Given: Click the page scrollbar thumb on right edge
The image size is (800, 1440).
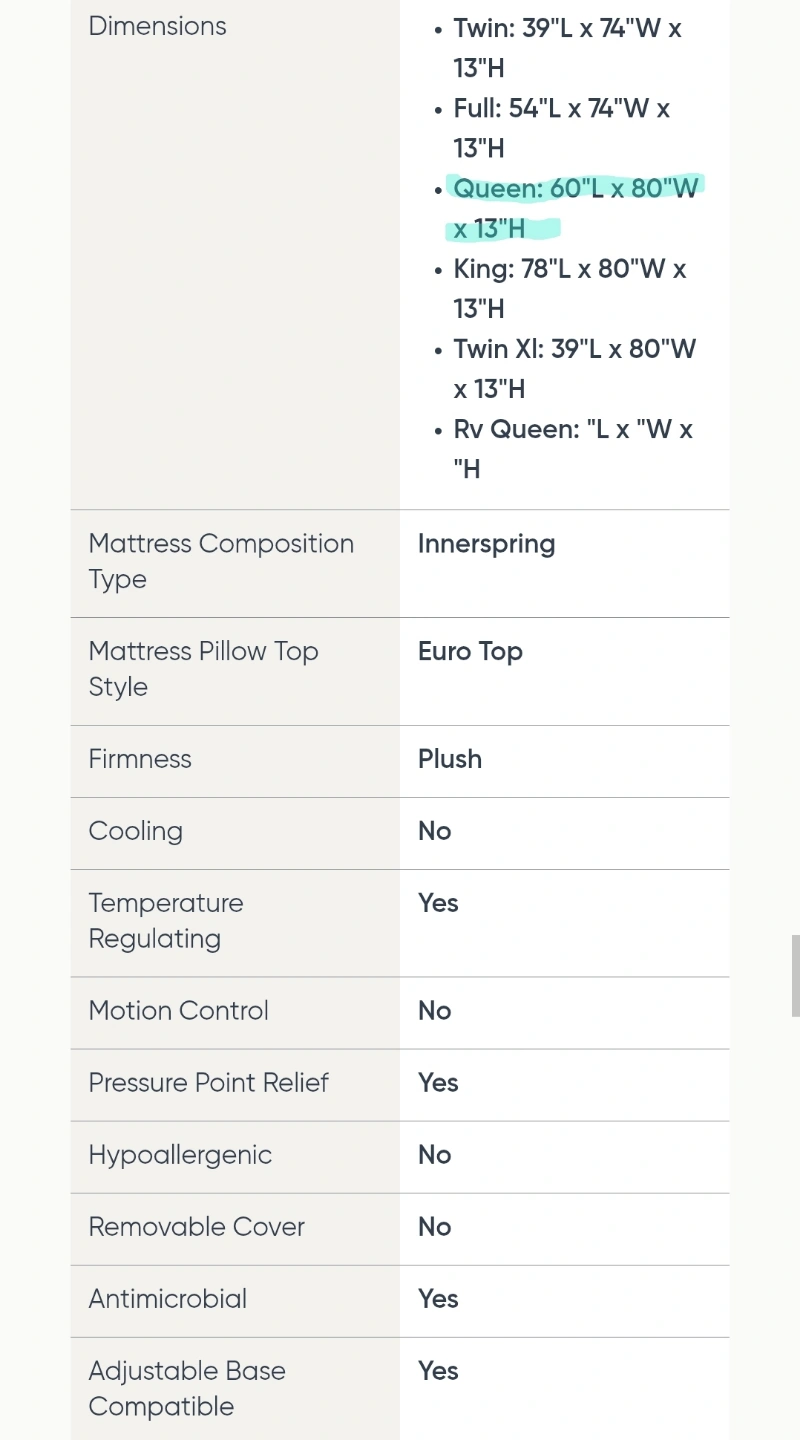Looking at the screenshot, I should (795, 975).
